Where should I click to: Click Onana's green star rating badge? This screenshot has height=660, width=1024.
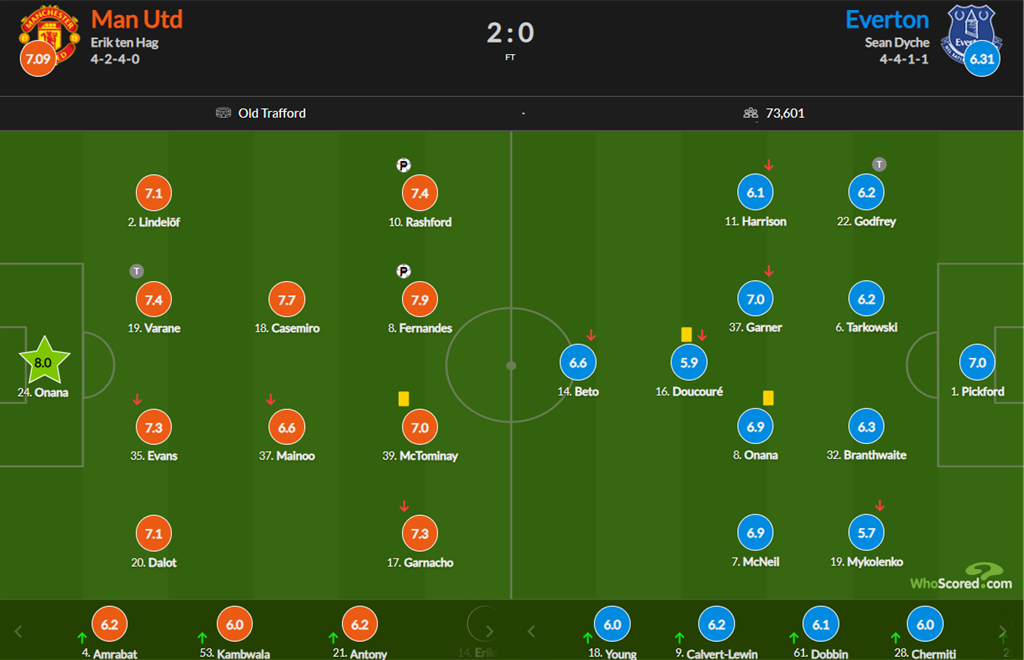pyautogui.click(x=43, y=363)
